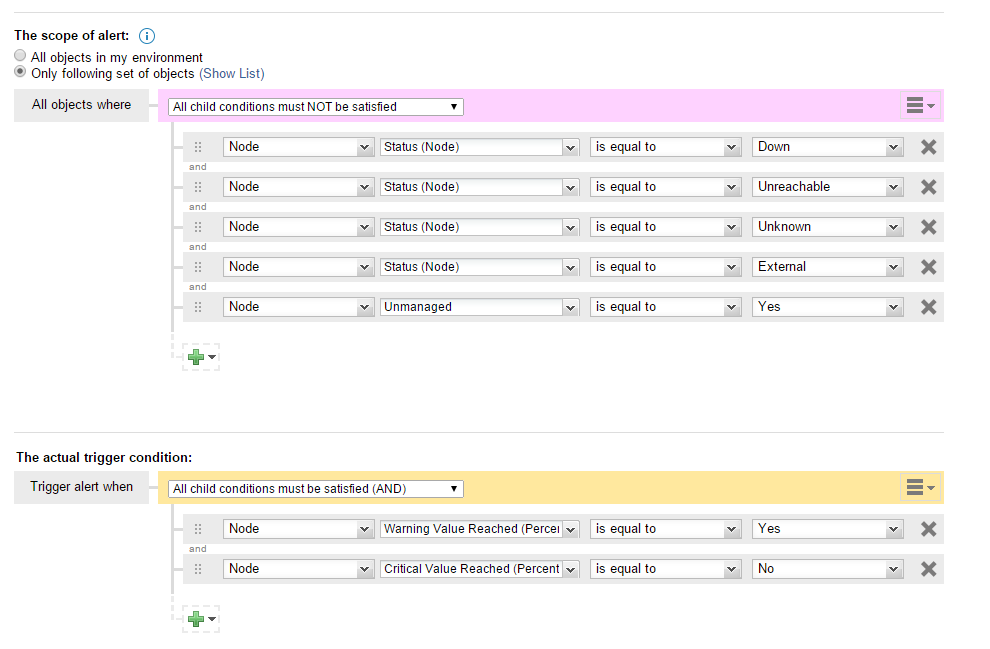Select Only following set of objects radio
The image size is (990, 649).
(20, 72)
